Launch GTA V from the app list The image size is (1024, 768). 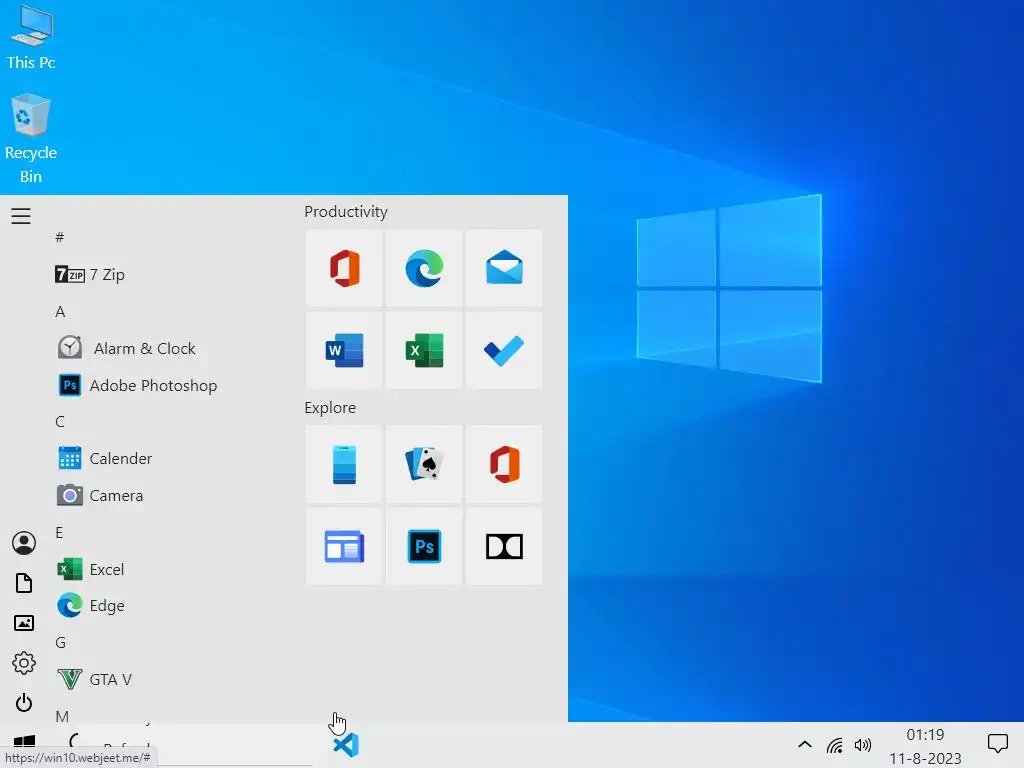click(x=95, y=679)
